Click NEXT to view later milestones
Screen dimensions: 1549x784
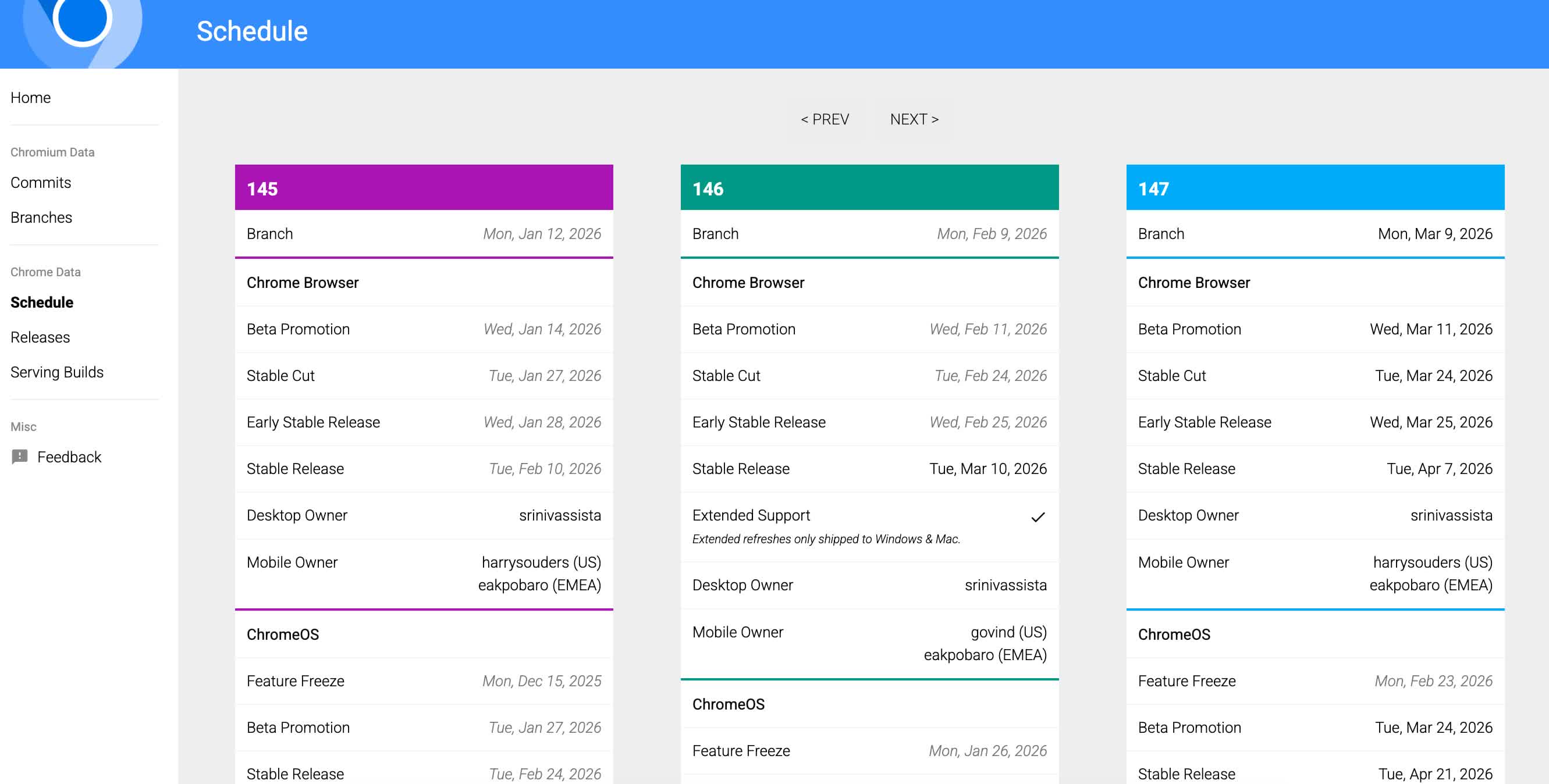coord(913,119)
